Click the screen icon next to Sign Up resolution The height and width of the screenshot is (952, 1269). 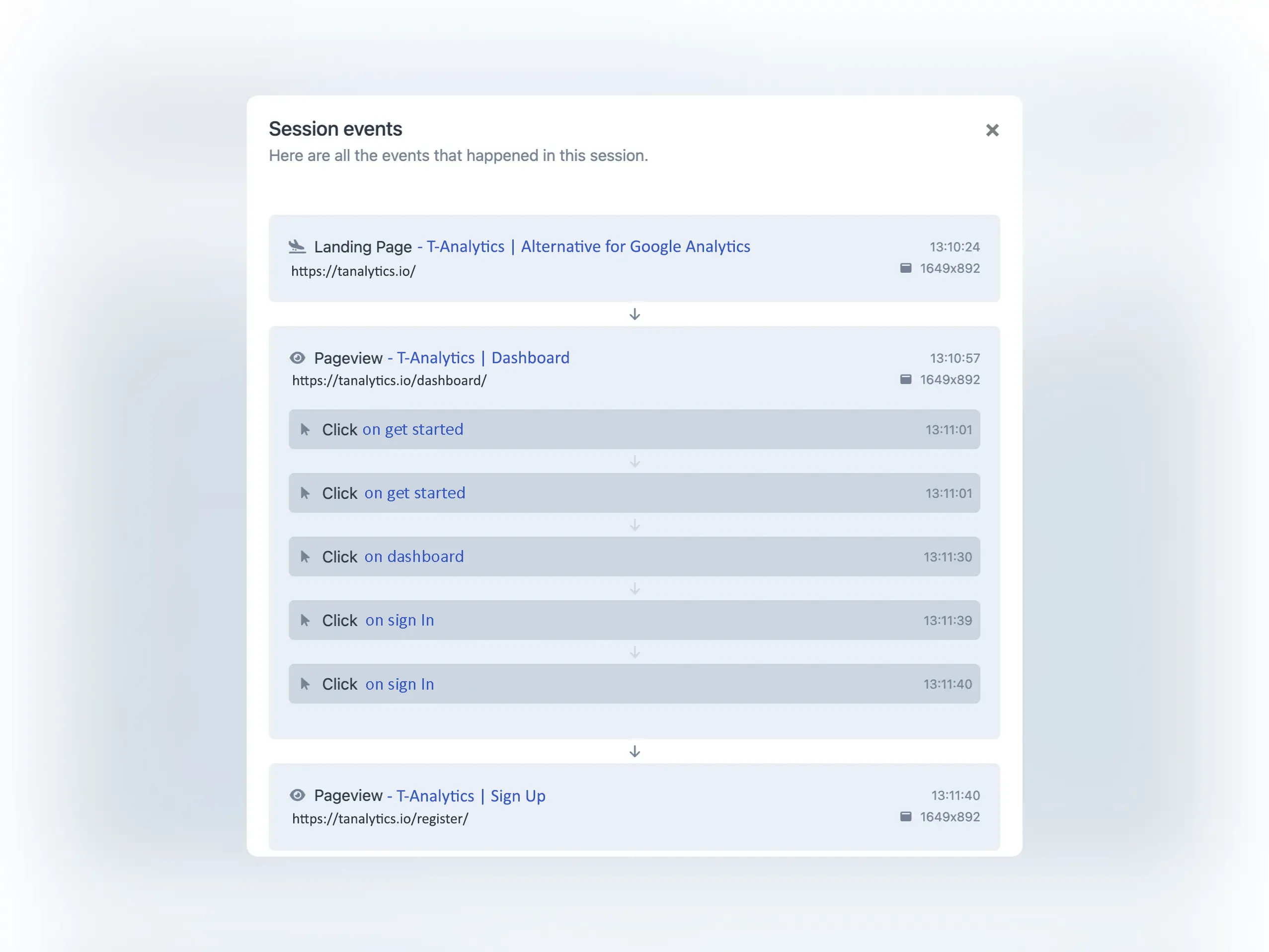[x=905, y=816]
